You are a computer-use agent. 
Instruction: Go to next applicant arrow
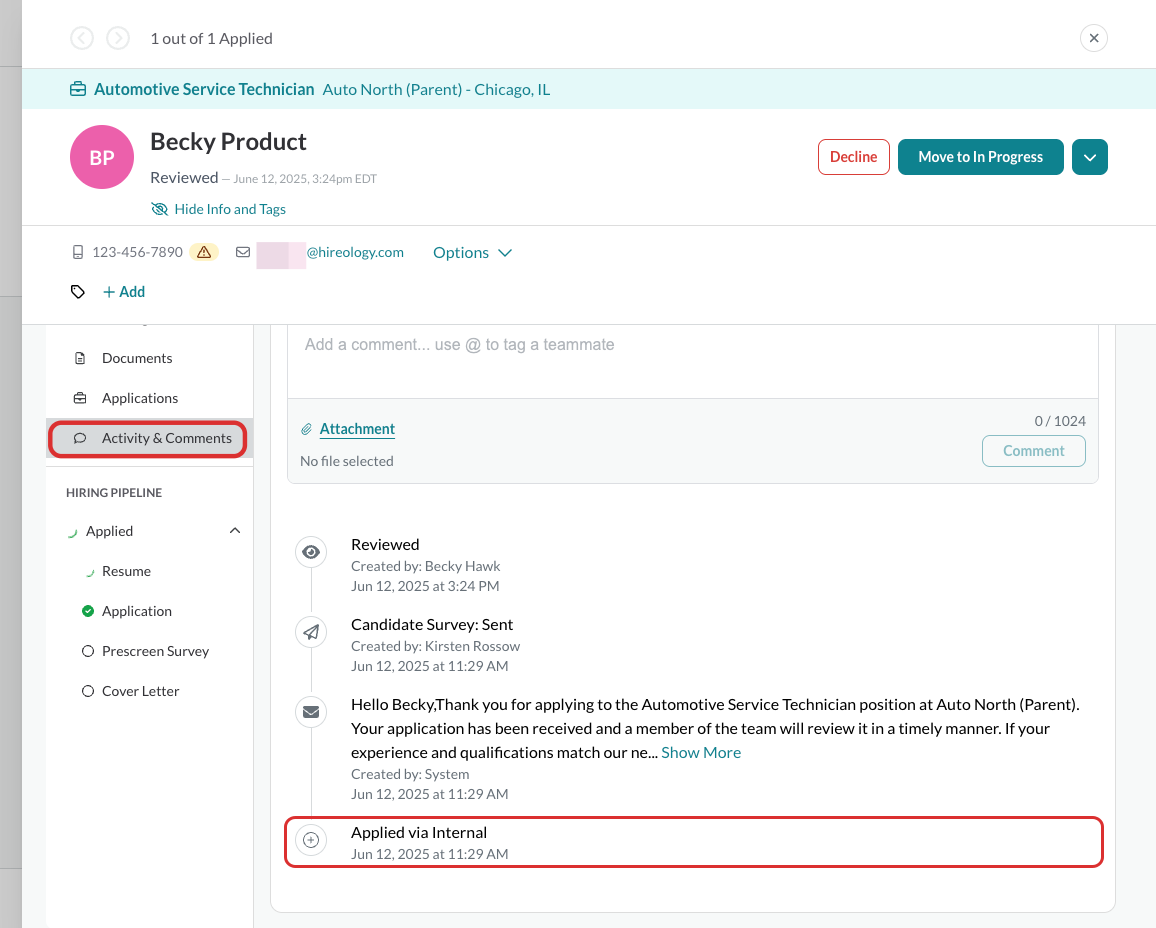coord(118,38)
